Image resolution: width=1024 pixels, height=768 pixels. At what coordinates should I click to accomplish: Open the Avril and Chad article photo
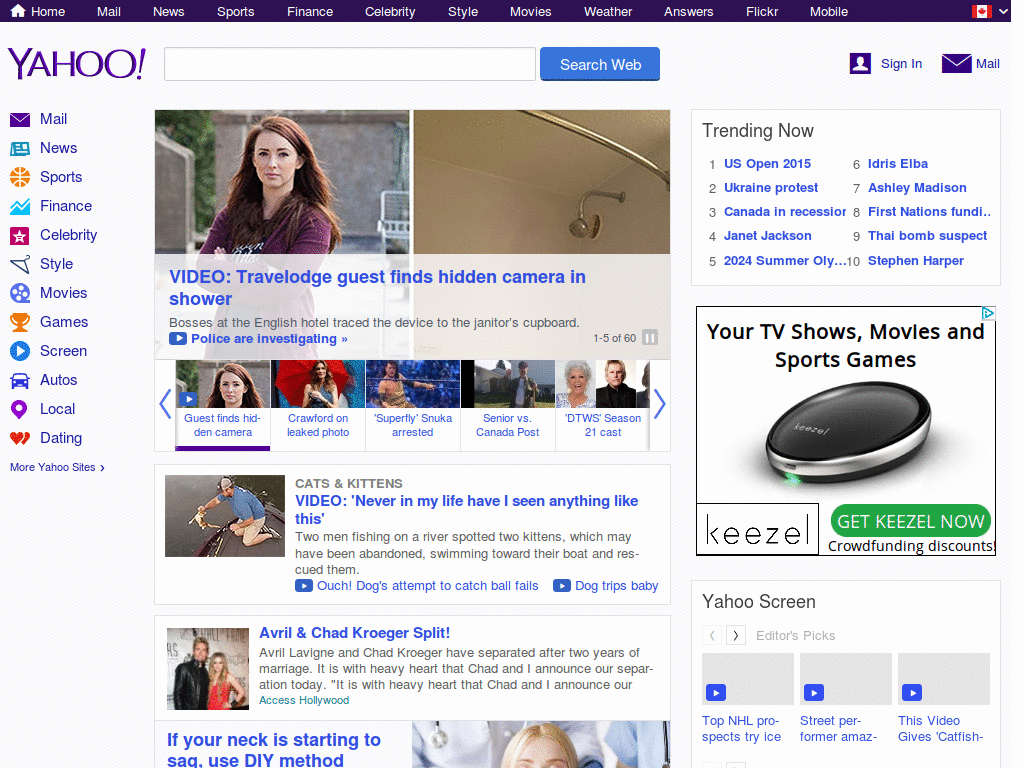pos(208,669)
